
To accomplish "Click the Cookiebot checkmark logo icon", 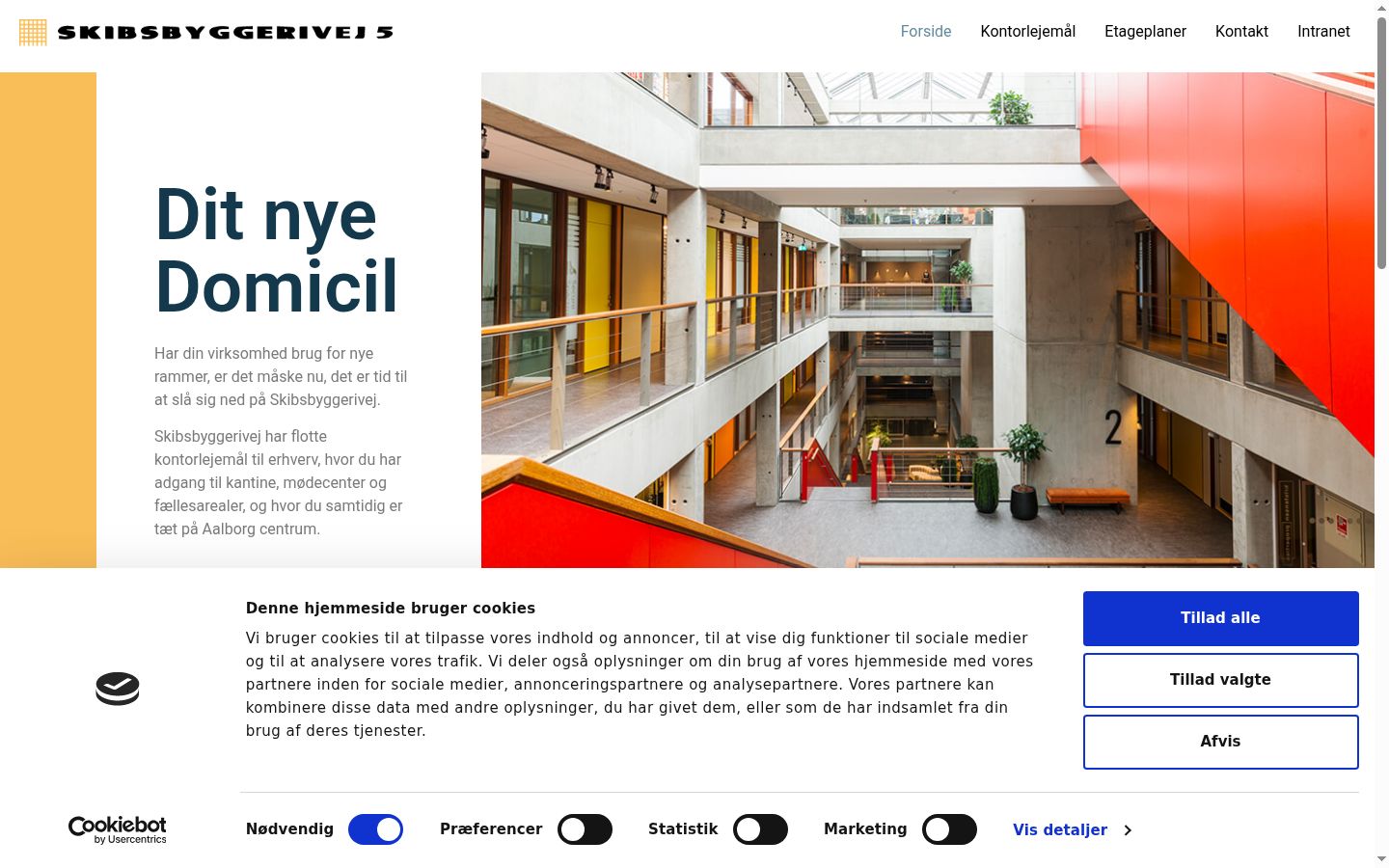I will (x=118, y=689).
